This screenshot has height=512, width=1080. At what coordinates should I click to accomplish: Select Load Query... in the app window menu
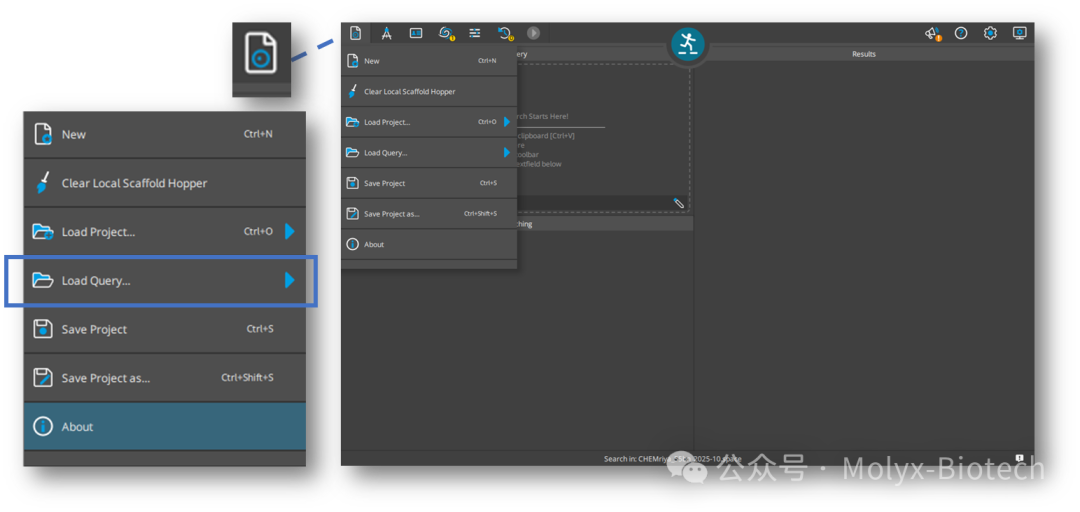(429, 152)
